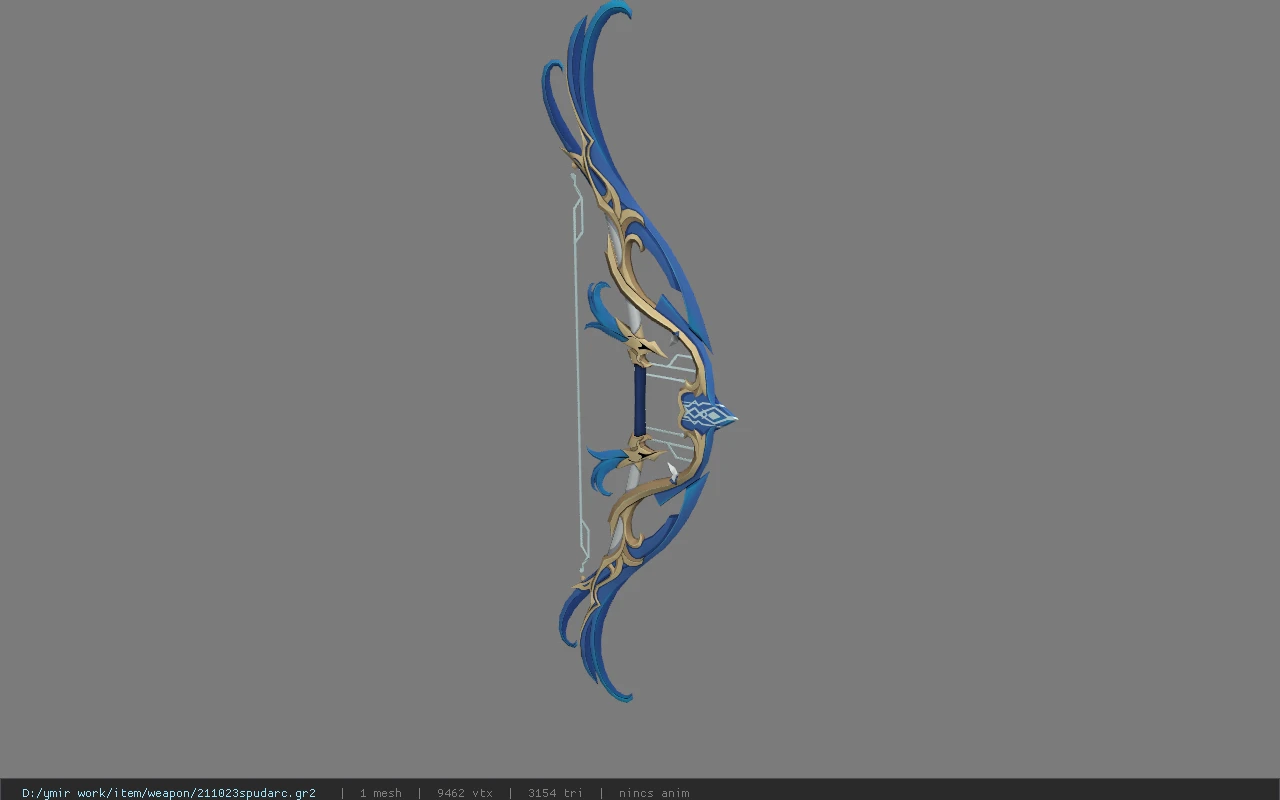1280x800 pixels.
Task: Click the file path 211023spudarc.gr2 in status bar
Action: coord(169,793)
